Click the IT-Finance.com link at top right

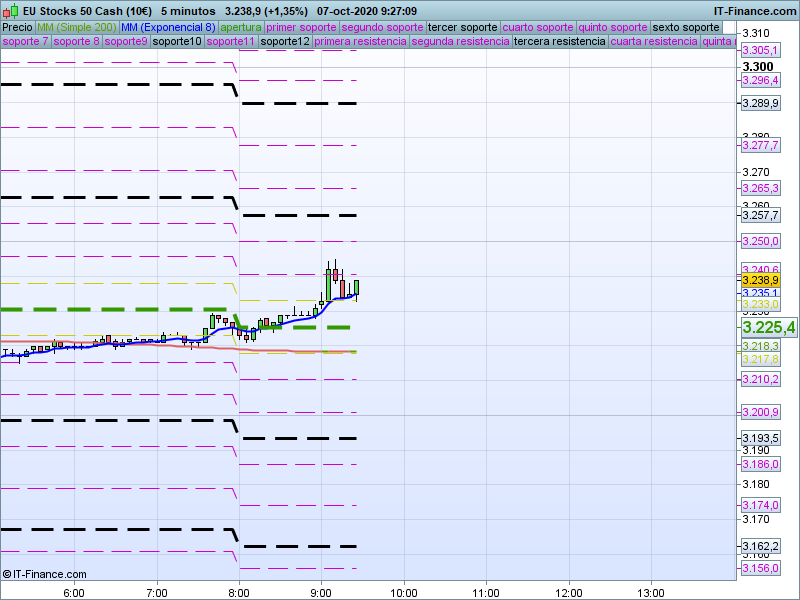755,10
